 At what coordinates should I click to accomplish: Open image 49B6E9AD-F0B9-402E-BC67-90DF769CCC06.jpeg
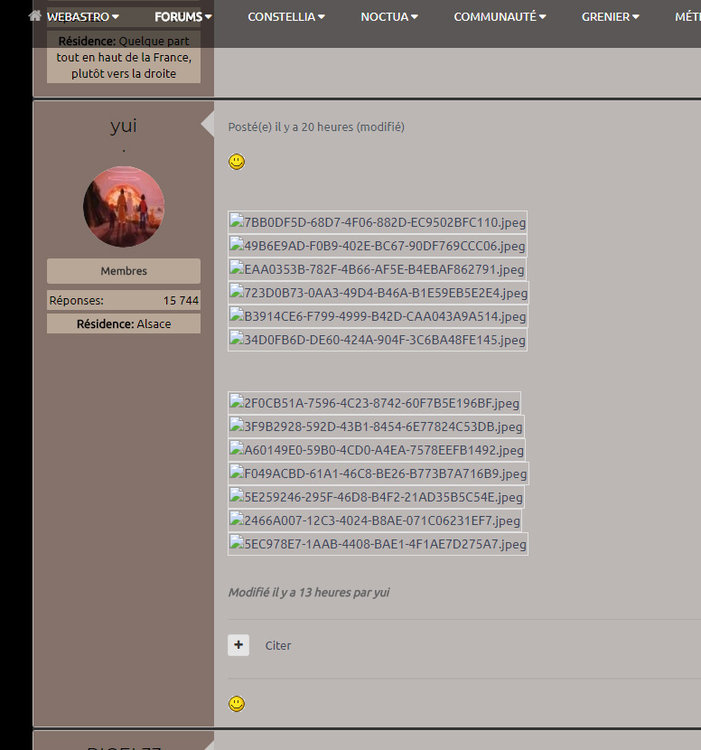click(x=378, y=246)
